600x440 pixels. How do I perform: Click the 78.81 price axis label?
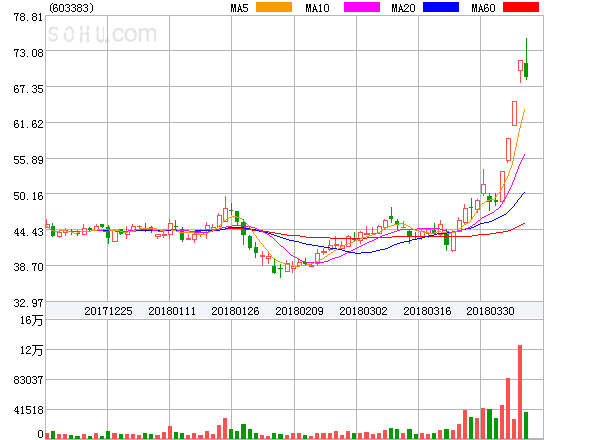point(28,17)
